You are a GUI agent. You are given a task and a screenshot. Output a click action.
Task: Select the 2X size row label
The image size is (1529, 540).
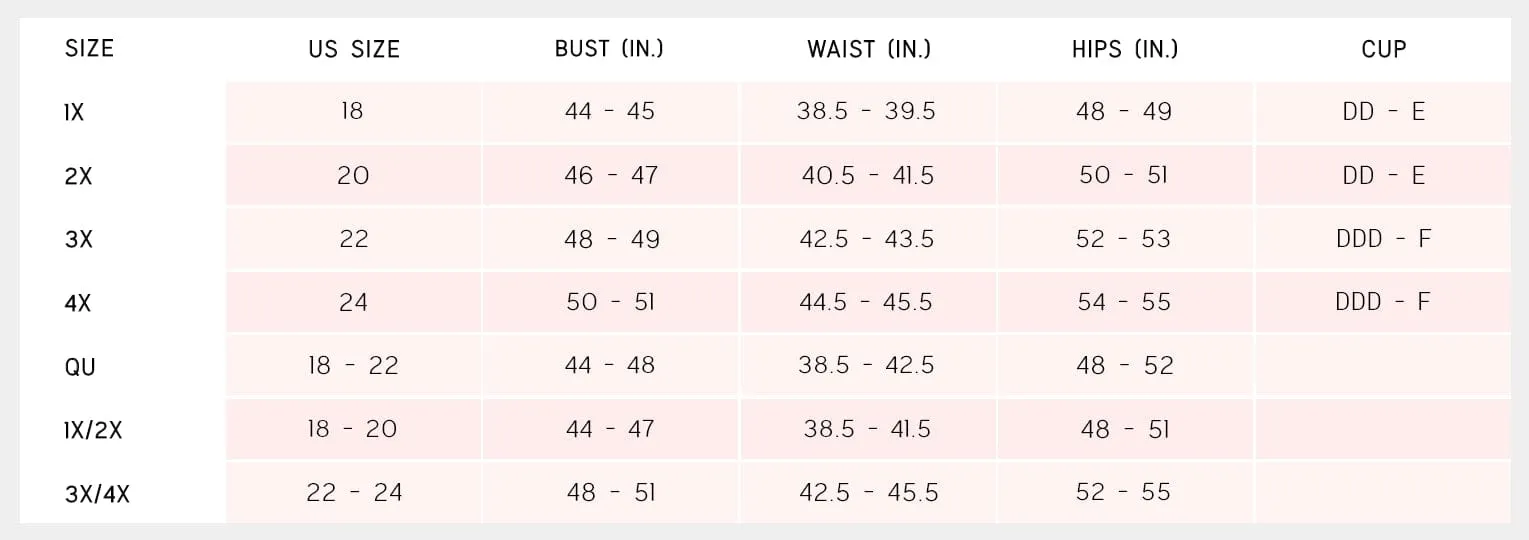[x=78, y=176]
